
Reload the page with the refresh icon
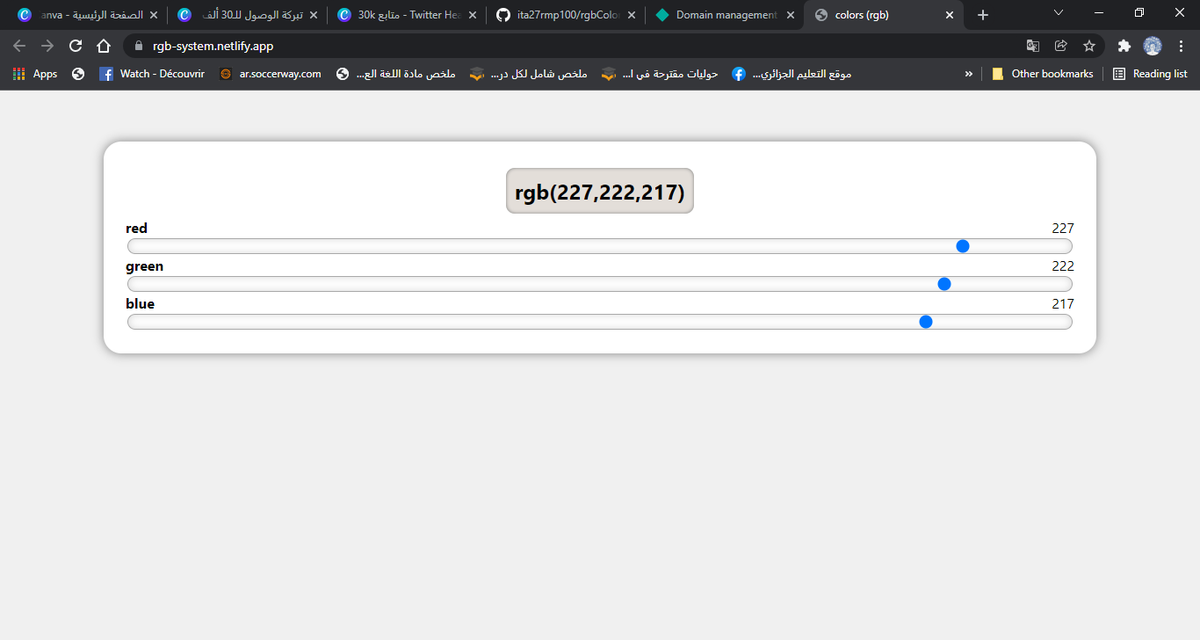click(75, 46)
